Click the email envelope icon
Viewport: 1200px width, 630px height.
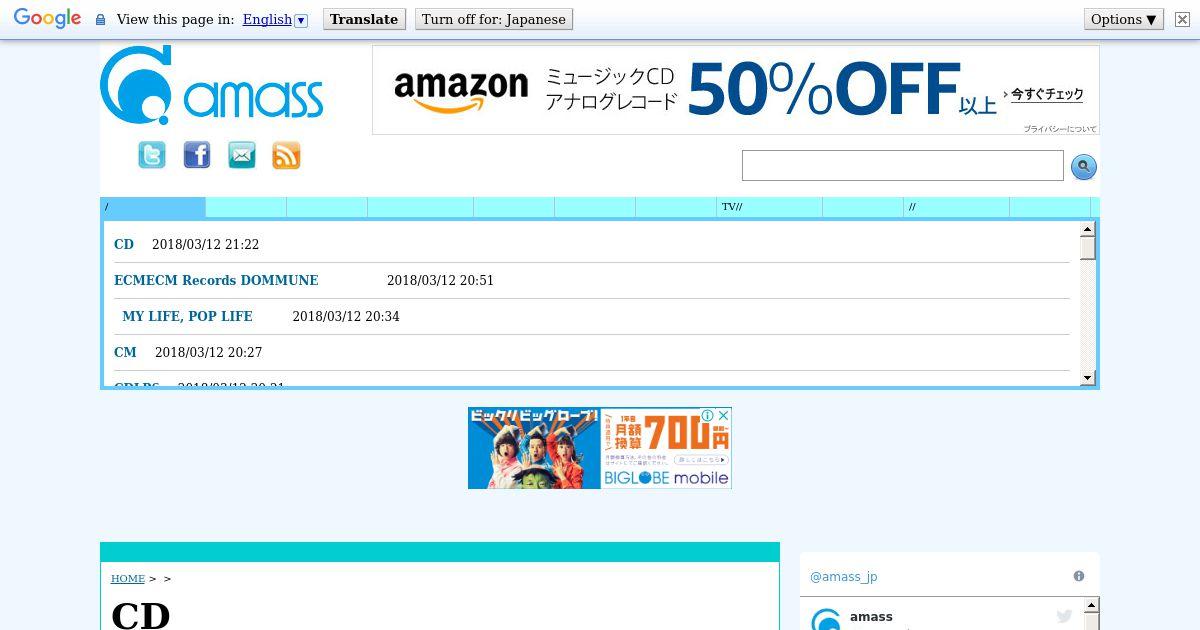pyautogui.click(x=242, y=155)
